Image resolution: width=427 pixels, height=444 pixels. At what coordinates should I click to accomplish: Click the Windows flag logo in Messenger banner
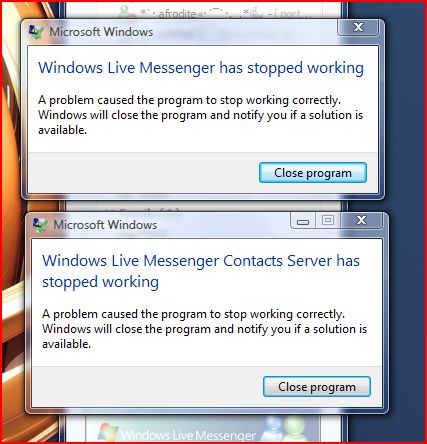(x=108, y=432)
